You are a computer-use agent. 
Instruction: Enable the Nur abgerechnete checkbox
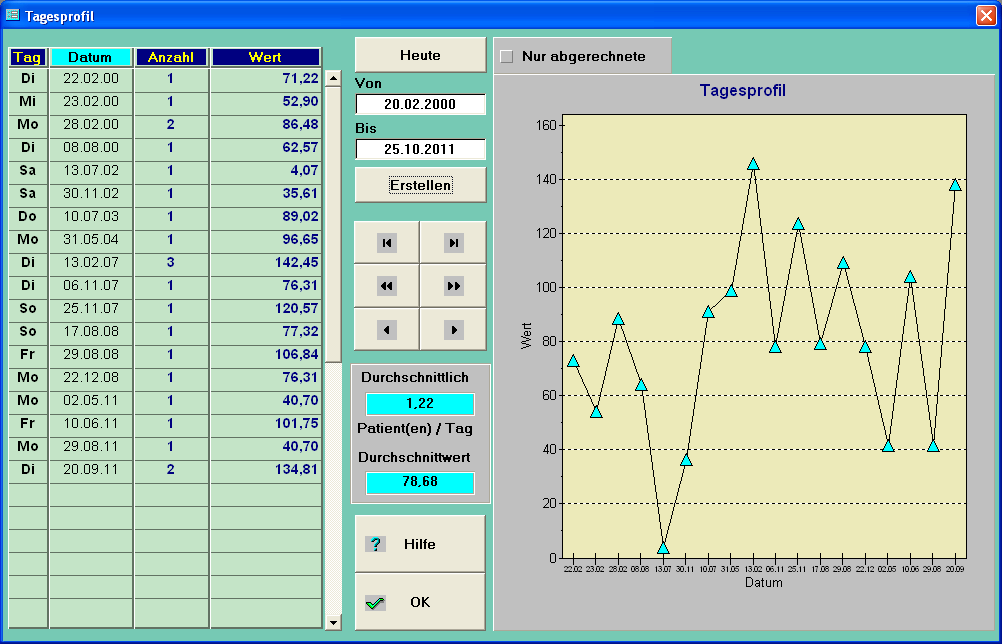(507, 57)
